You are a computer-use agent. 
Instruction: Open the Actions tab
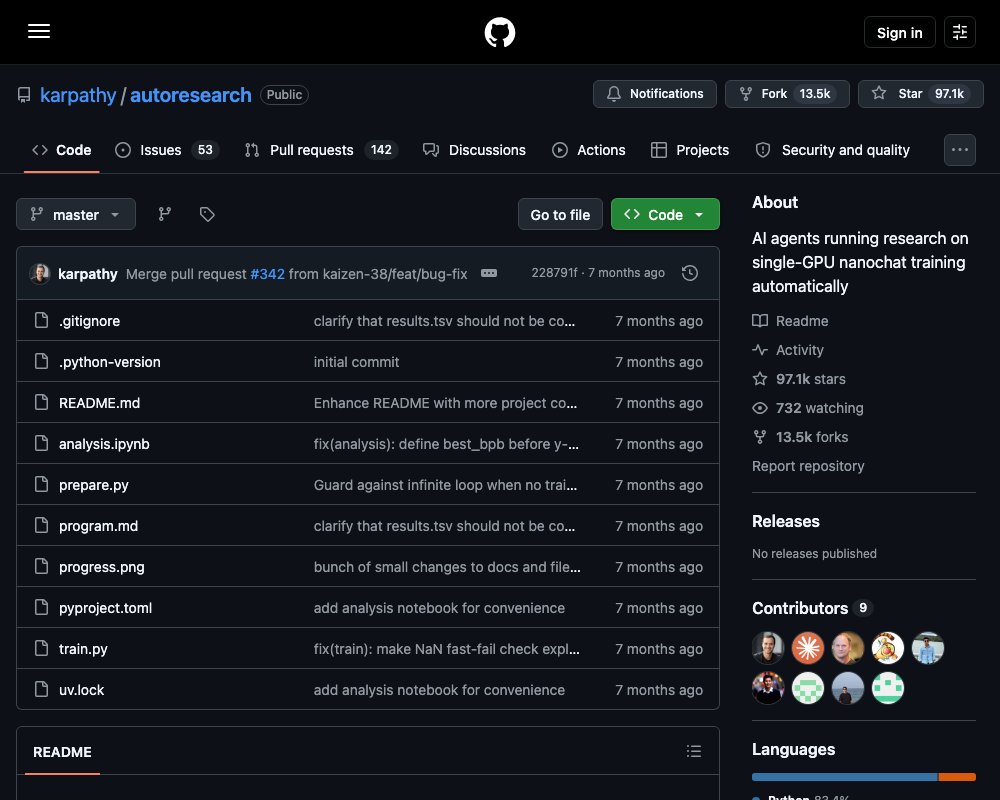(x=589, y=150)
